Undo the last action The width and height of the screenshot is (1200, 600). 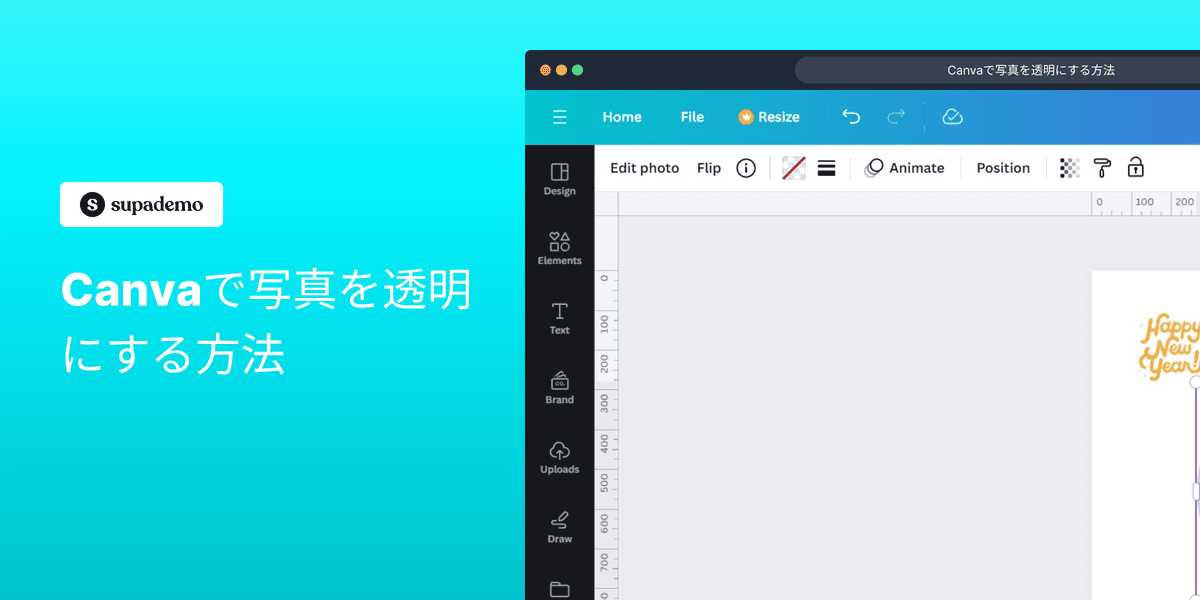(x=851, y=117)
